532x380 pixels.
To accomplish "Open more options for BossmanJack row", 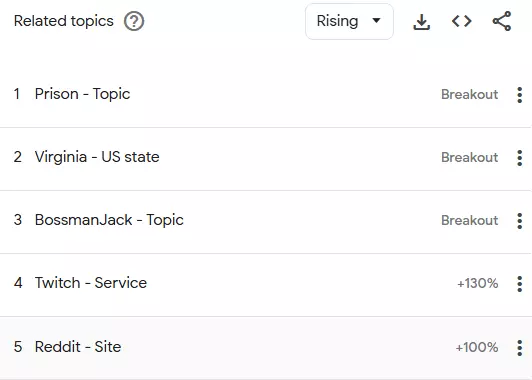I will point(519,221).
